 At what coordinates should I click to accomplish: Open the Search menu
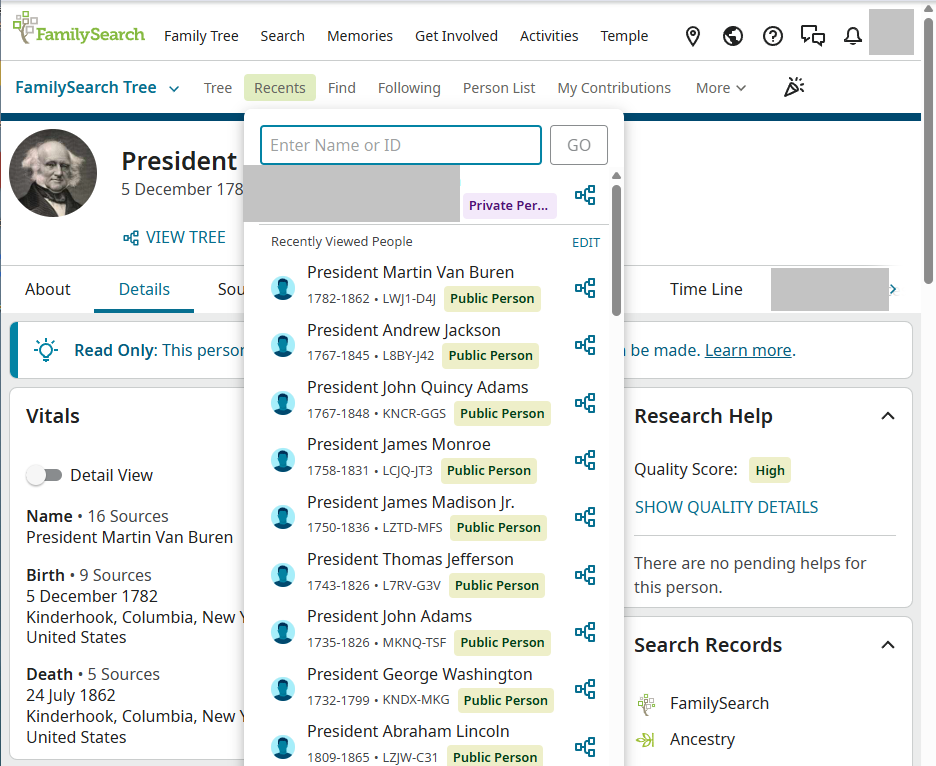pos(282,36)
